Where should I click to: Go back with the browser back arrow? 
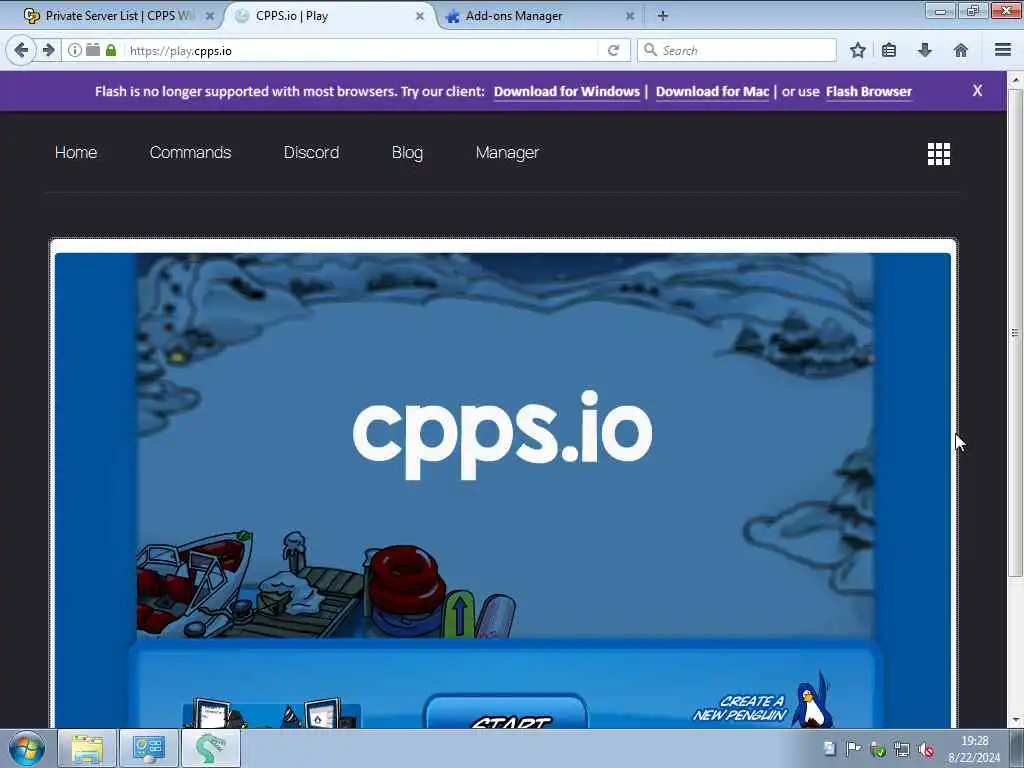(x=21, y=50)
